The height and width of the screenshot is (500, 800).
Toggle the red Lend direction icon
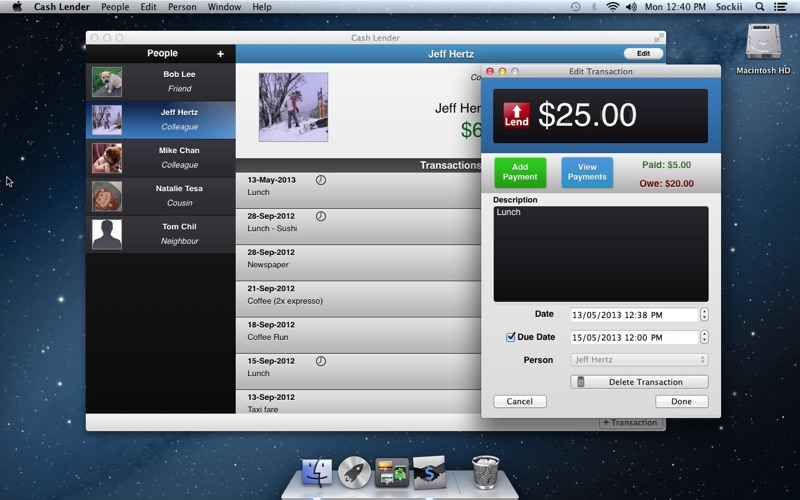pos(516,115)
